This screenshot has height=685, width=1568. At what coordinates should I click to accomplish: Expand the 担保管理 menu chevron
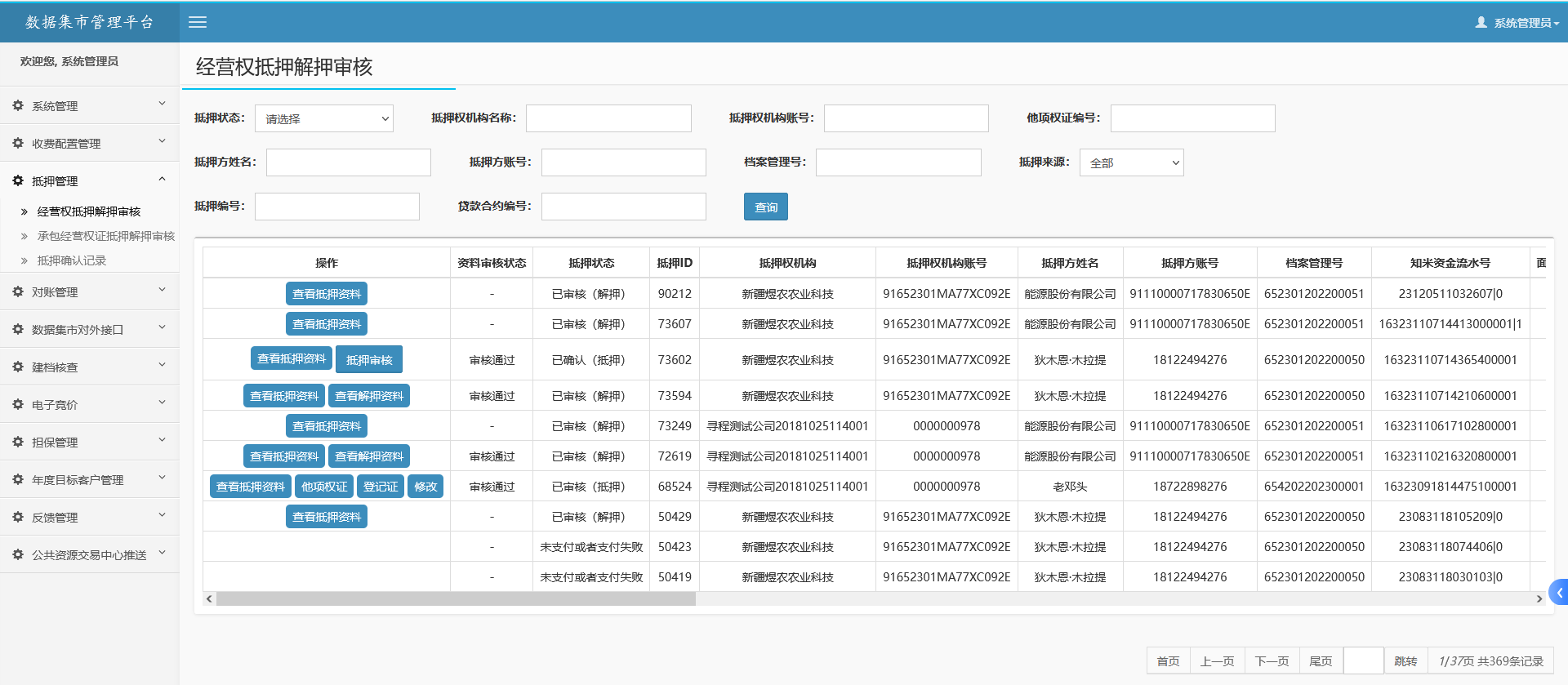tap(162, 440)
